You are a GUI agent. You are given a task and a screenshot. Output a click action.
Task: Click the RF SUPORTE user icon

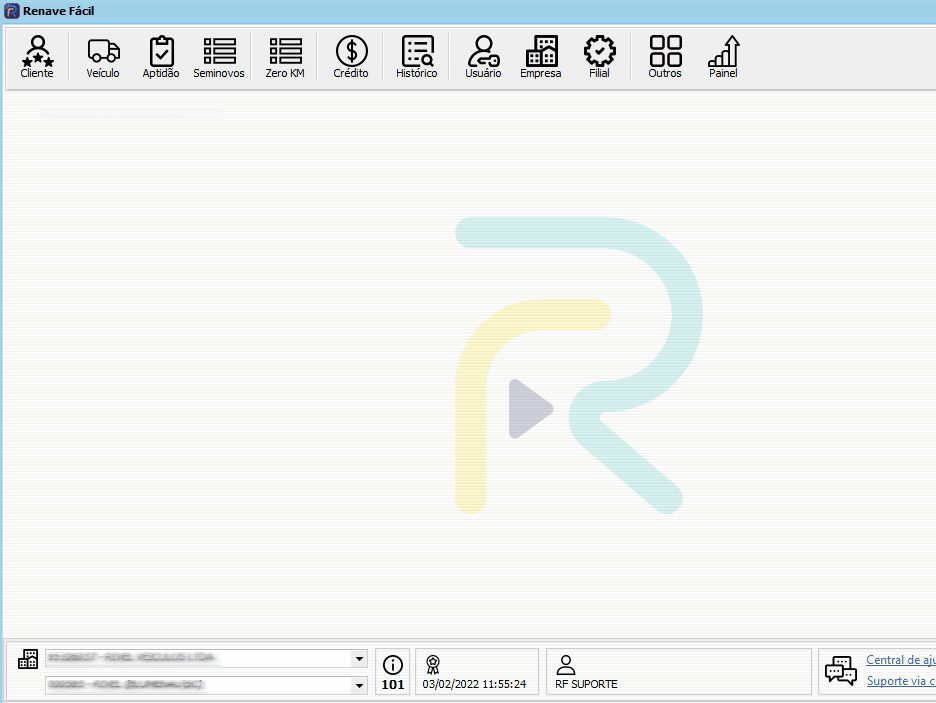click(x=566, y=664)
